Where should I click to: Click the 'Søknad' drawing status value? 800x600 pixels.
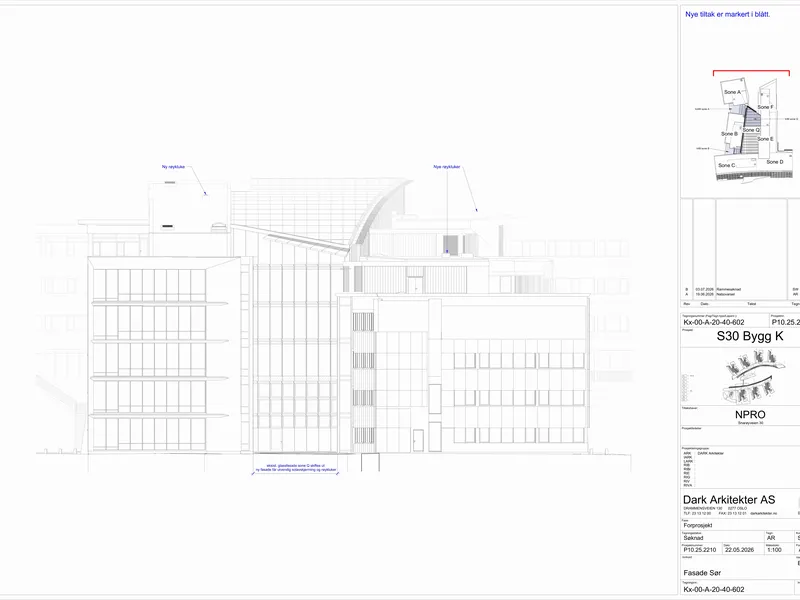693,538
